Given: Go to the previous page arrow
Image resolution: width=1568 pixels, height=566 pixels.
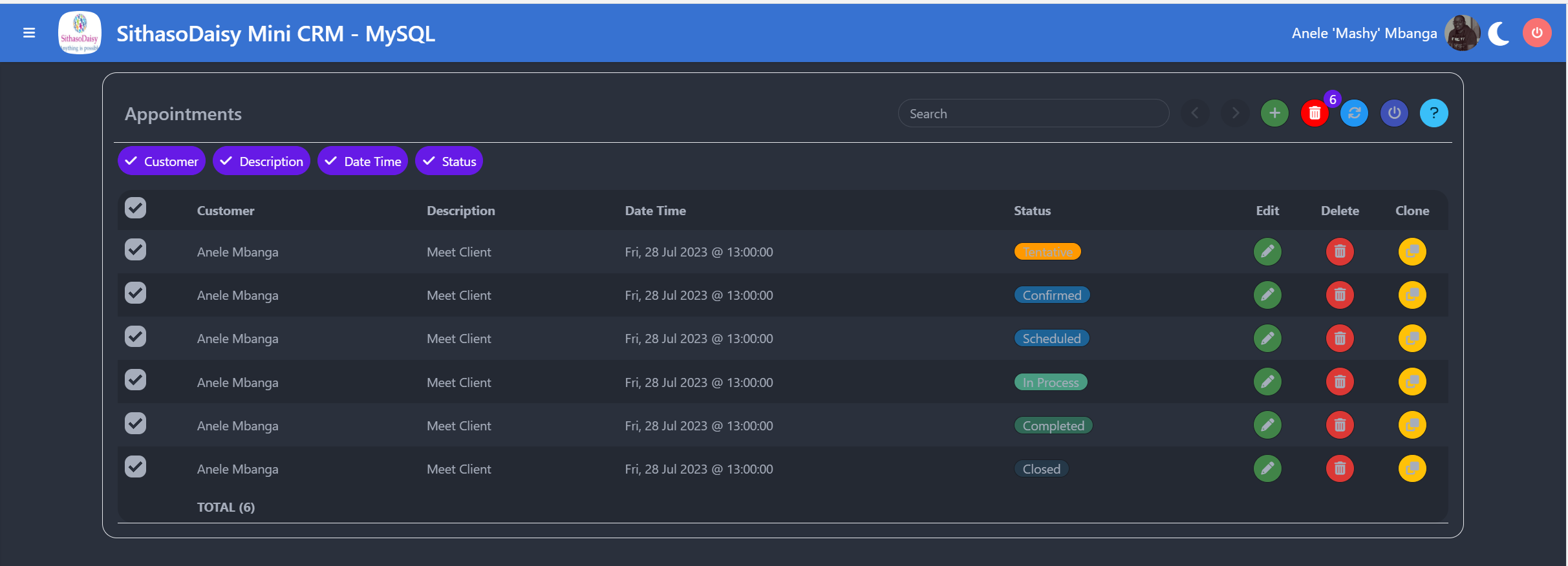Looking at the screenshot, I should (x=1195, y=114).
